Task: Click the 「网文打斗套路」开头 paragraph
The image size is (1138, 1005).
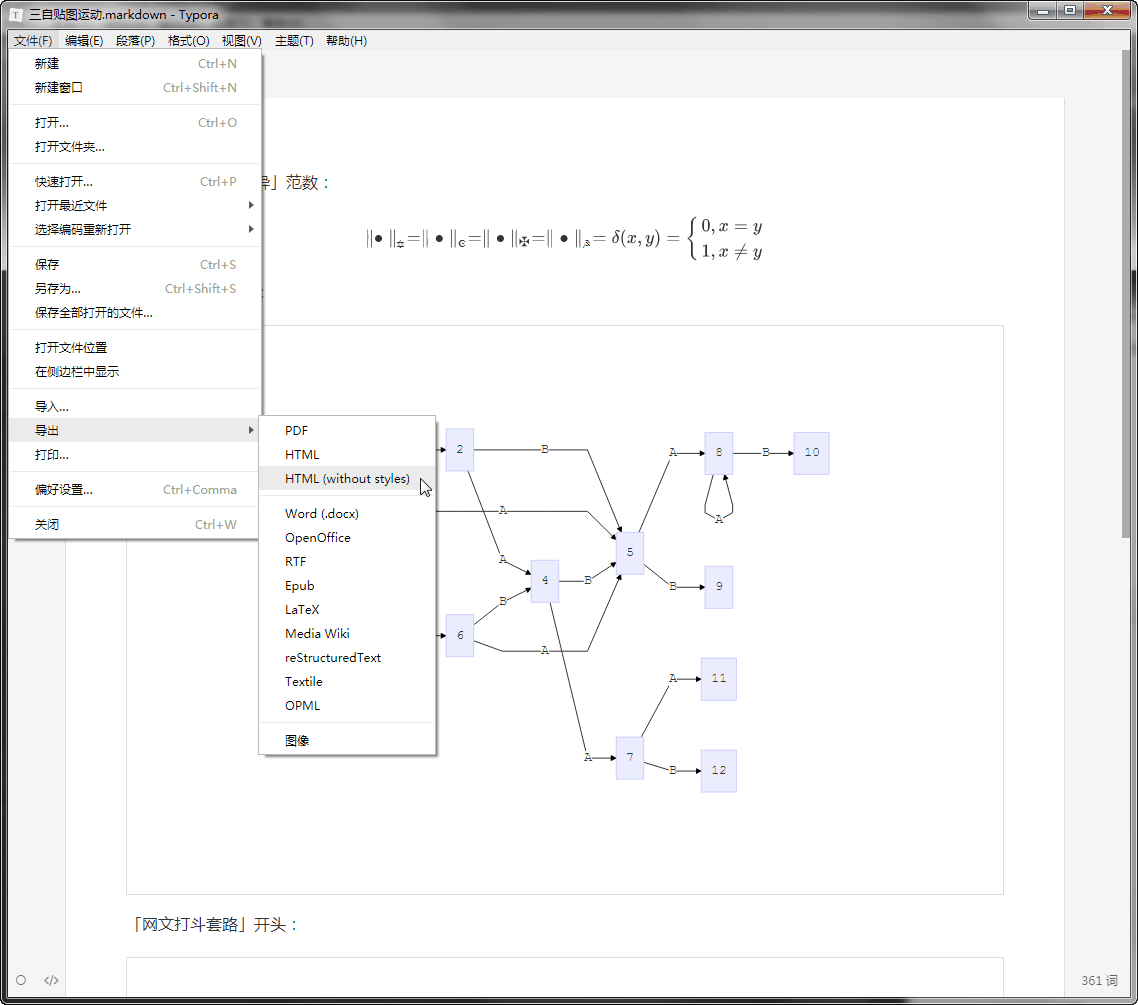Action: (216, 924)
